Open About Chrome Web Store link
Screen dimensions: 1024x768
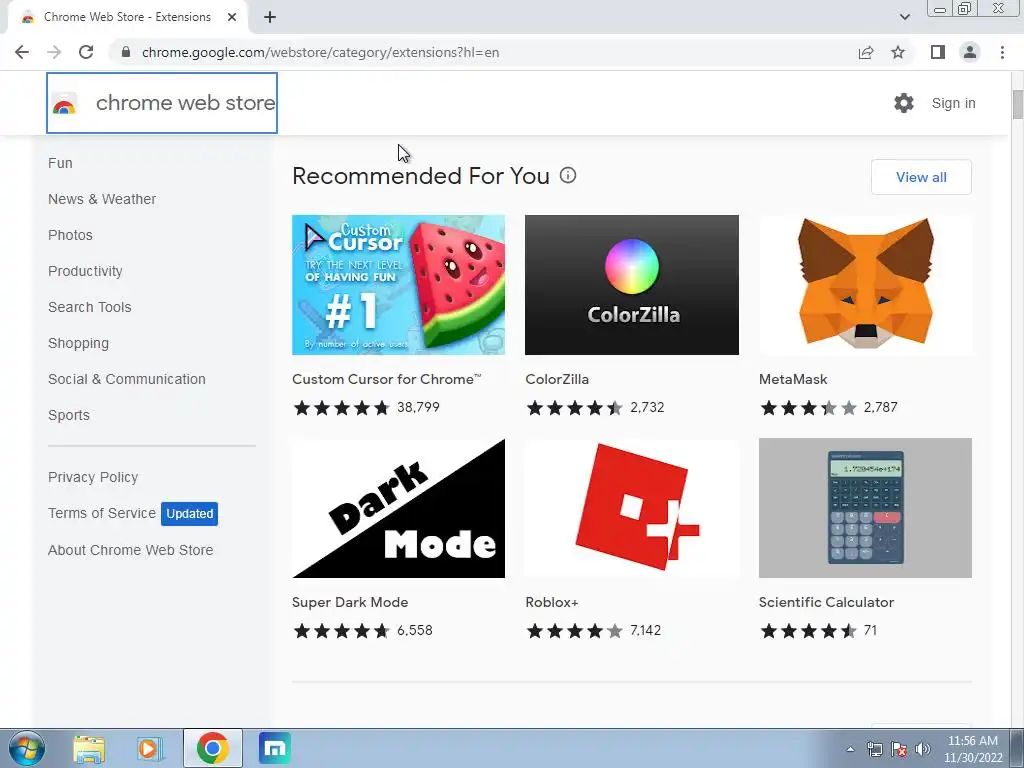pyautogui.click(x=130, y=550)
